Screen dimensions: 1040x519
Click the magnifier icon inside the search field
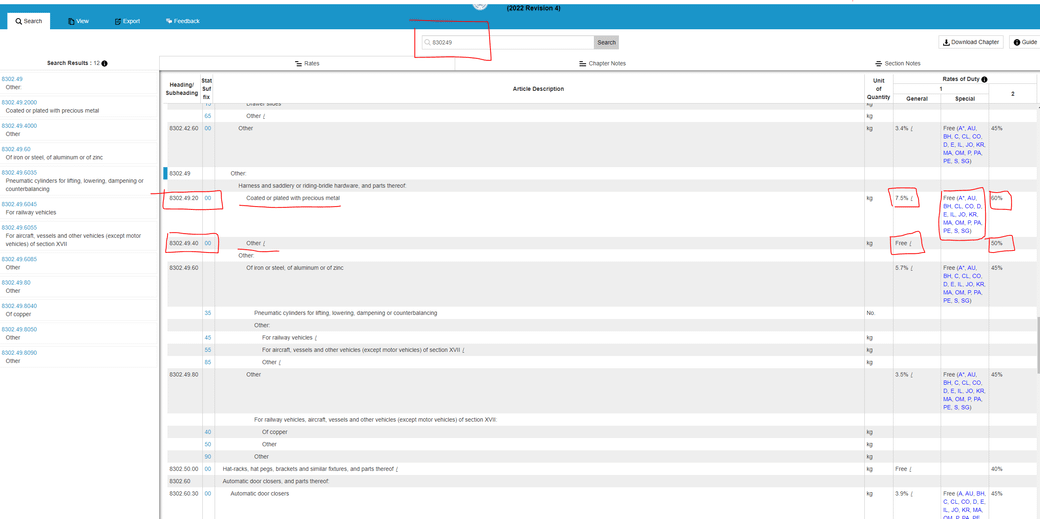pyautogui.click(x=427, y=43)
